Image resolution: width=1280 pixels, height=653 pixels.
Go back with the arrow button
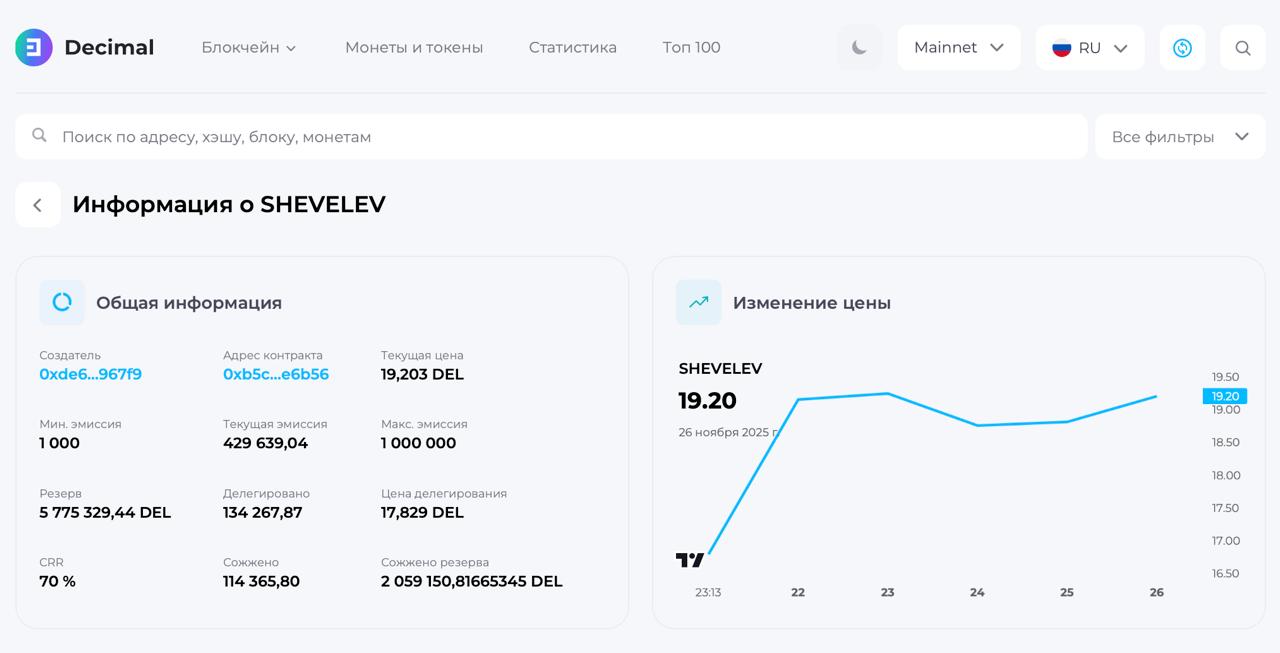pos(38,205)
